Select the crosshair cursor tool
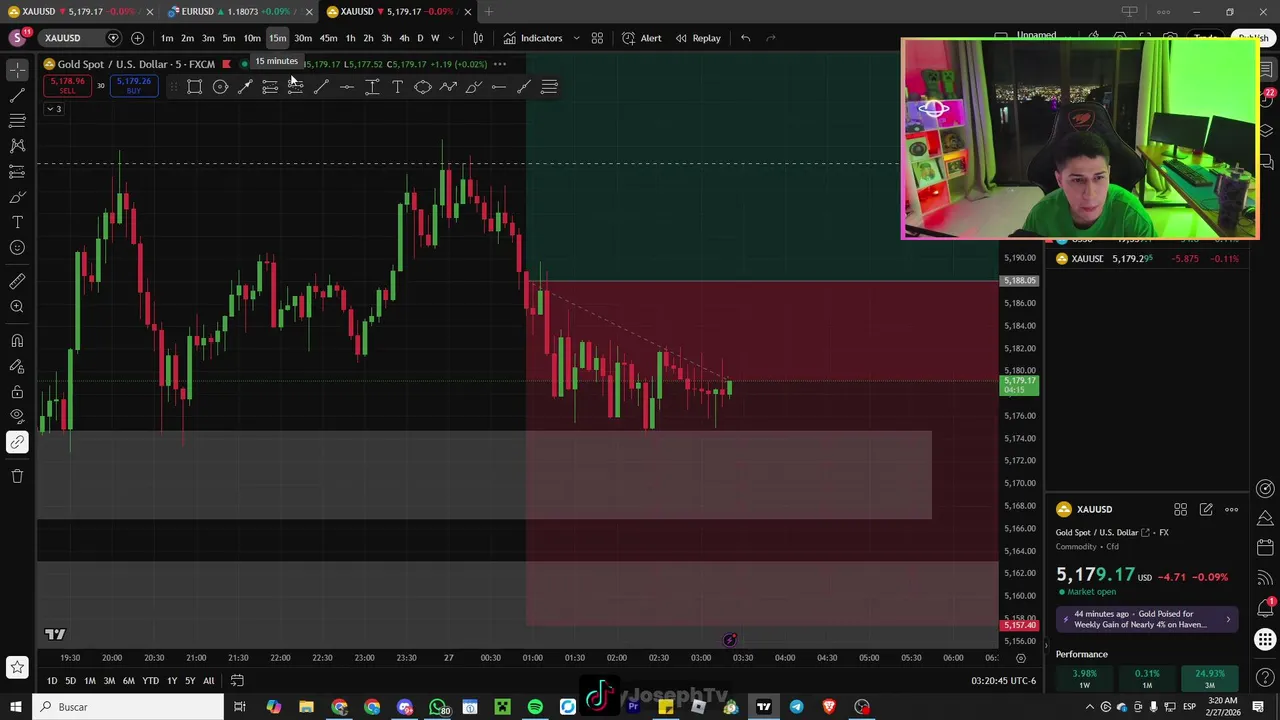The width and height of the screenshot is (1280, 720). pyautogui.click(x=17, y=69)
